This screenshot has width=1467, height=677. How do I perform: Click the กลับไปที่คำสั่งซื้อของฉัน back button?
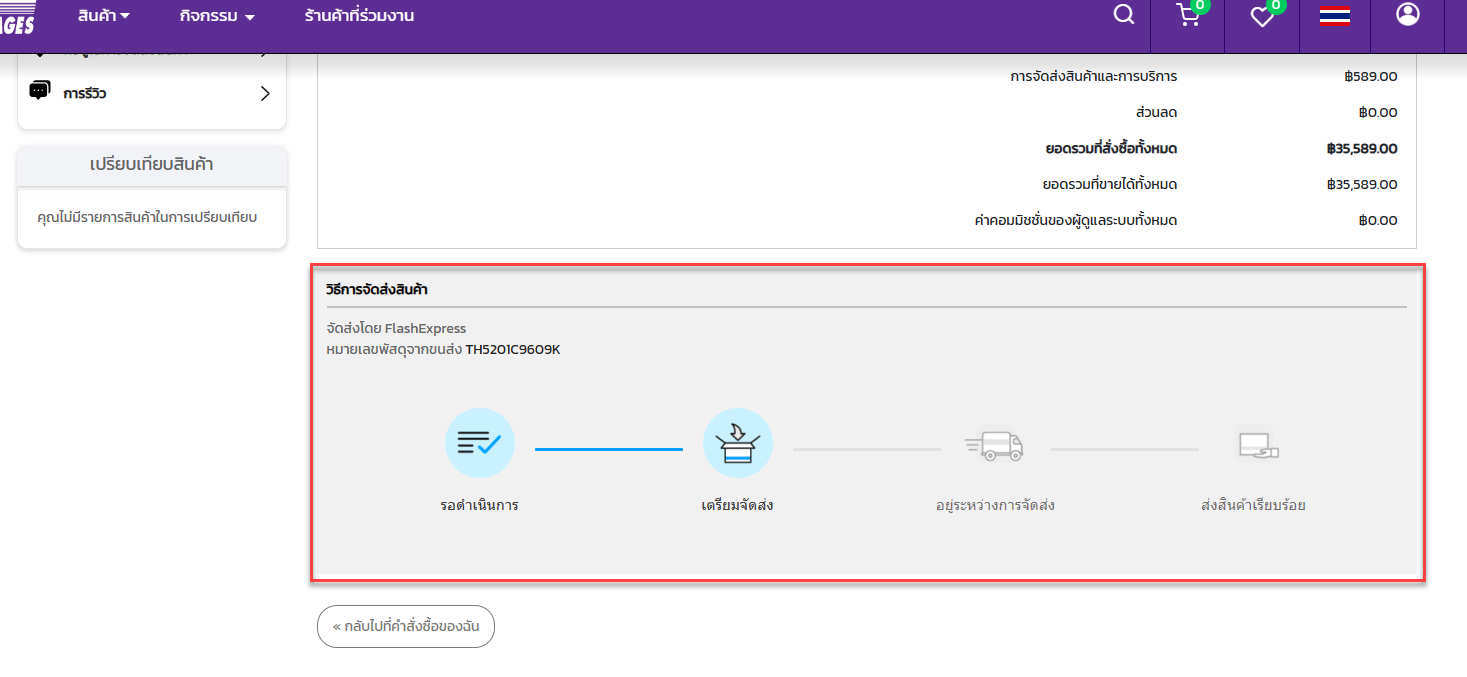point(406,627)
